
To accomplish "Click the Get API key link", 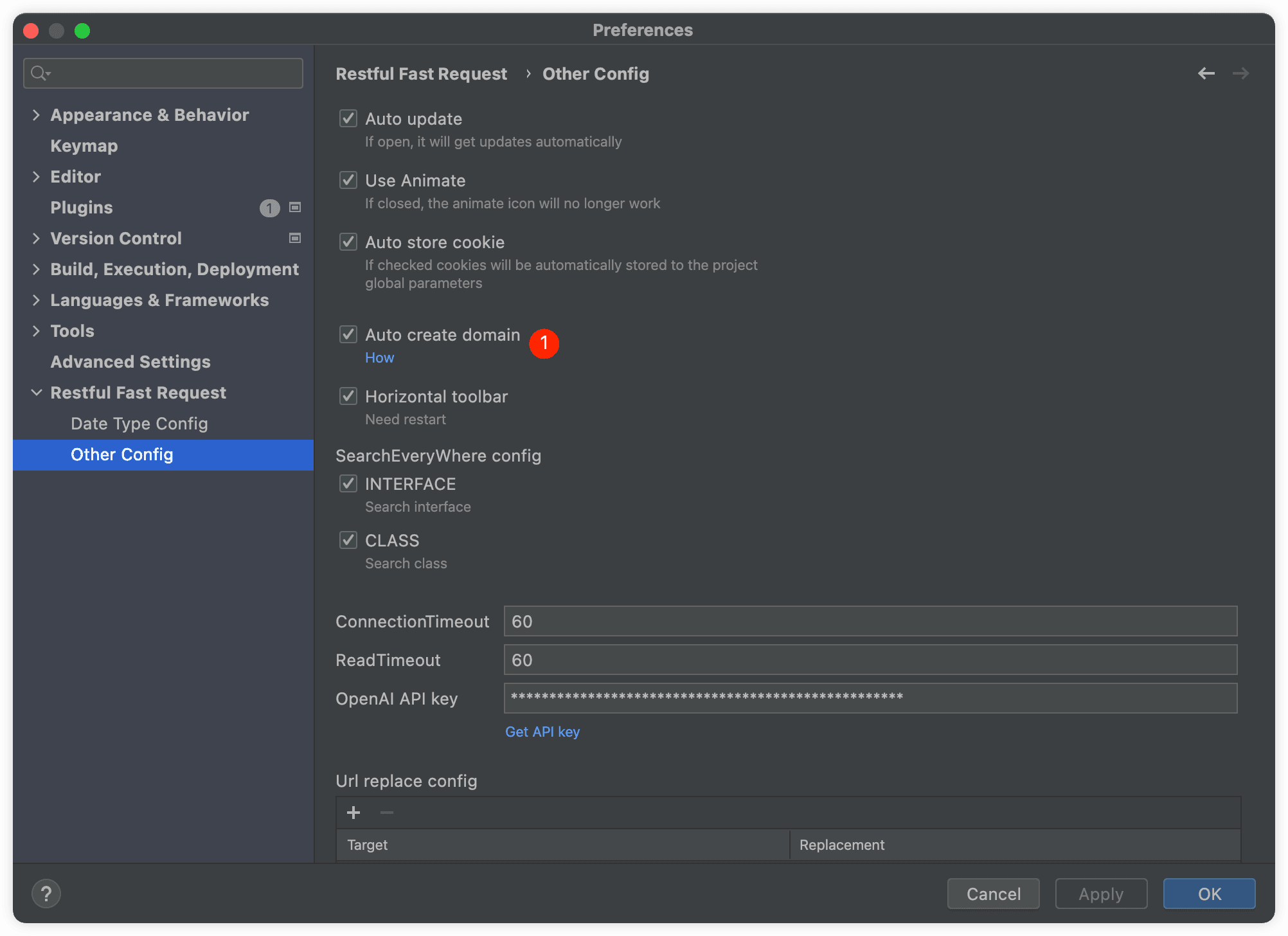I will (542, 732).
